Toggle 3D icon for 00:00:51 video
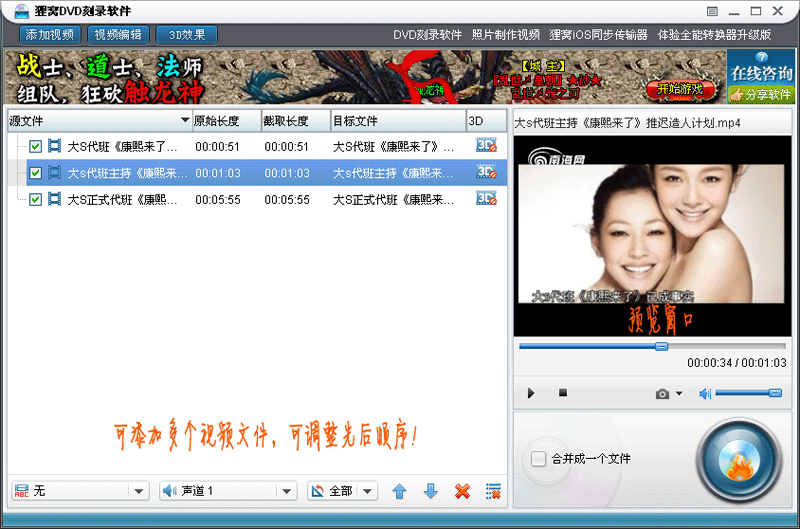 coord(486,145)
